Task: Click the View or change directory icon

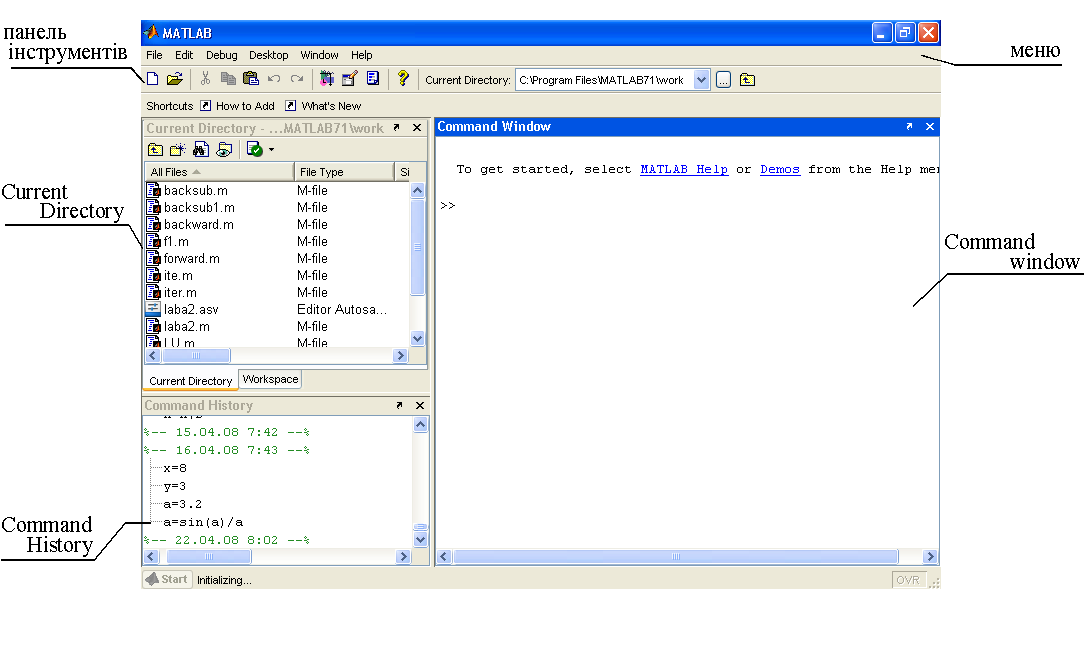Action: [x=224, y=149]
